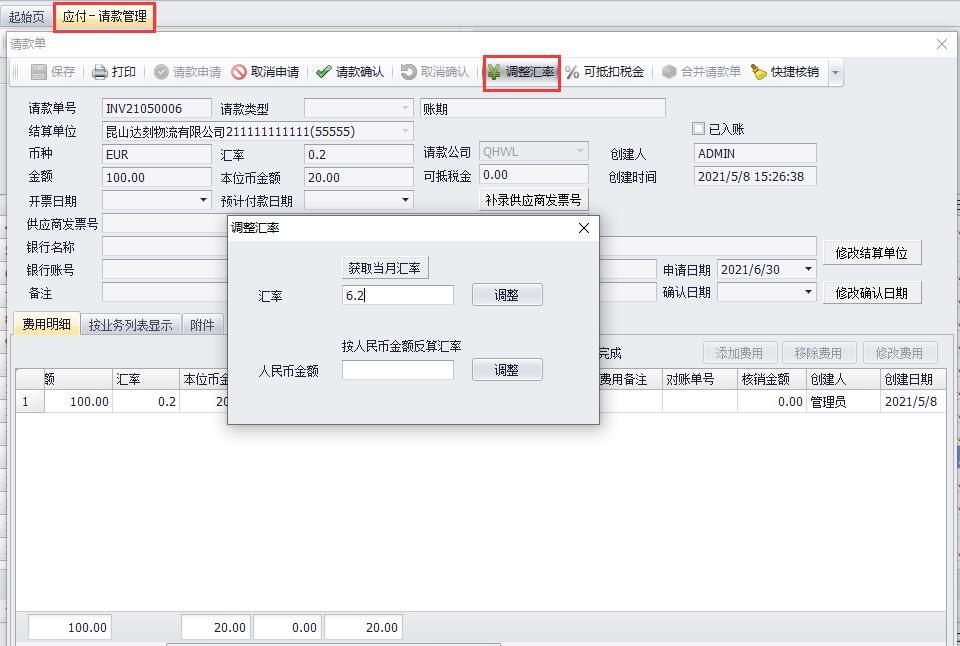Click 调整 button beside the 汇率 field
The image size is (960, 646).
(x=506, y=295)
